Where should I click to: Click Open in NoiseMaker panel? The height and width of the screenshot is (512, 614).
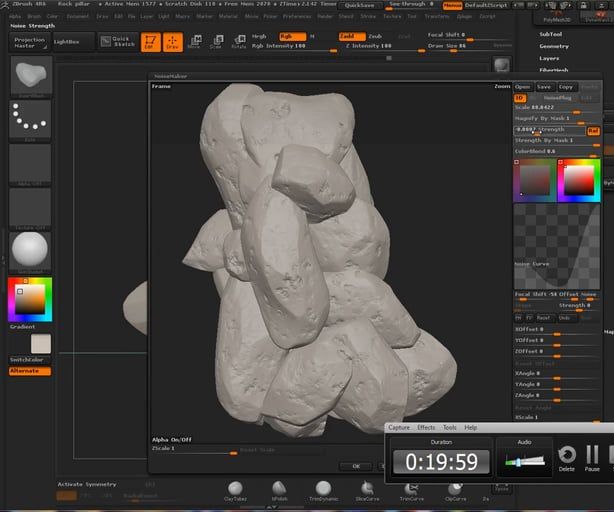click(x=522, y=87)
